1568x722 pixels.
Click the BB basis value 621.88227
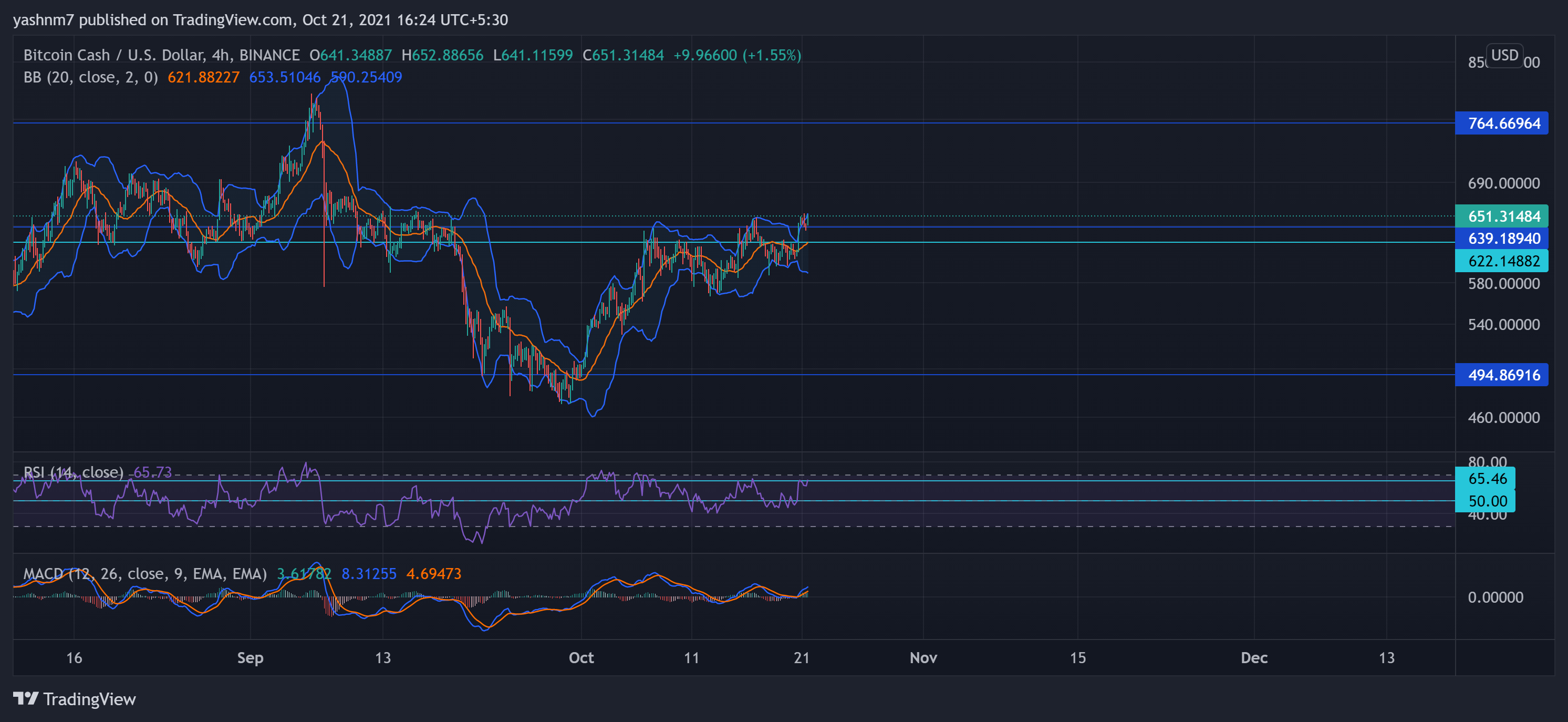[x=203, y=77]
